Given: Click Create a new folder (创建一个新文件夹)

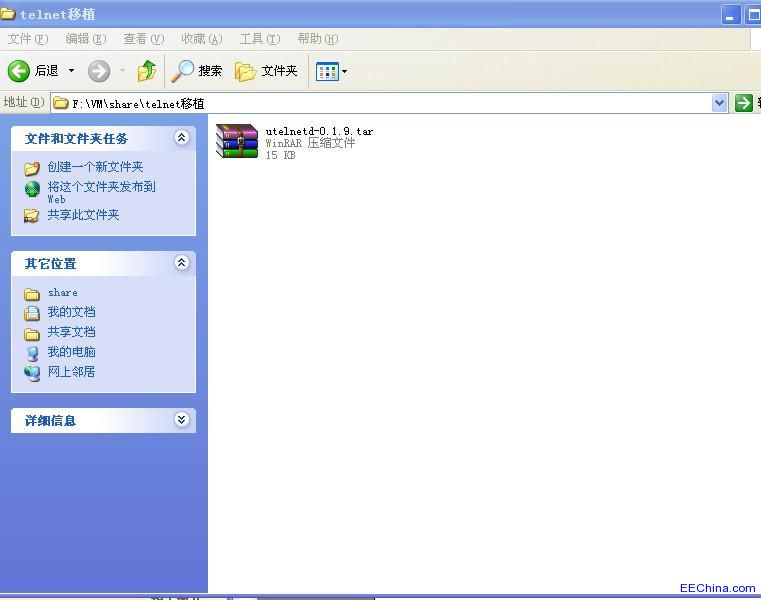Looking at the screenshot, I should (95, 167).
